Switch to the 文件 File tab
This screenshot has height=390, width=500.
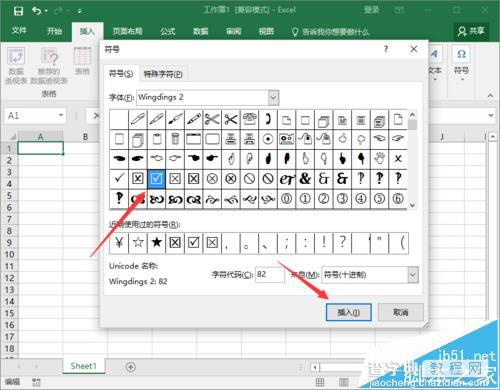click(x=19, y=31)
